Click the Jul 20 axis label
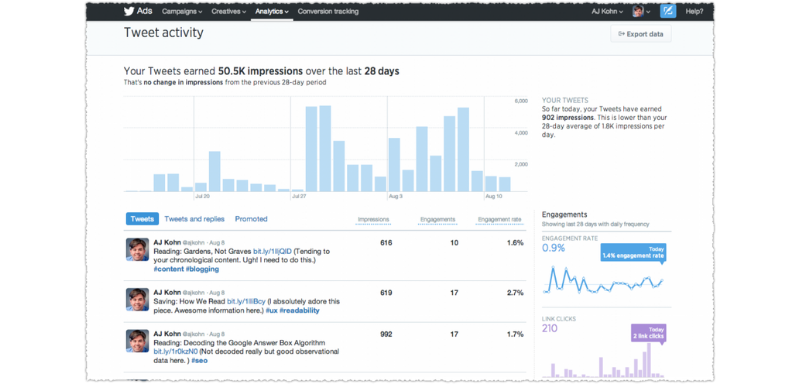 tap(203, 196)
